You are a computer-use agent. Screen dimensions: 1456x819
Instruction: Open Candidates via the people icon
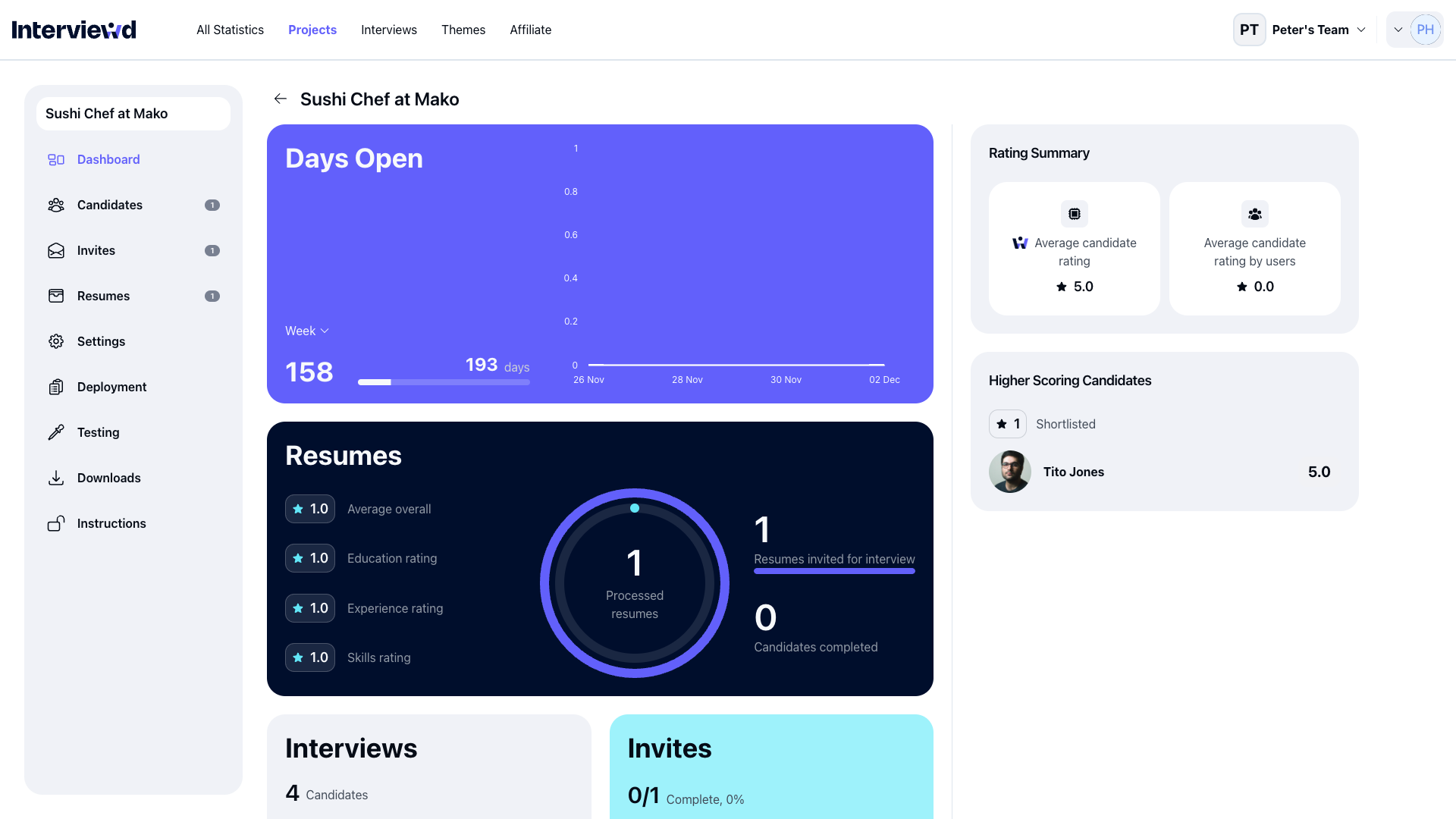coord(56,205)
